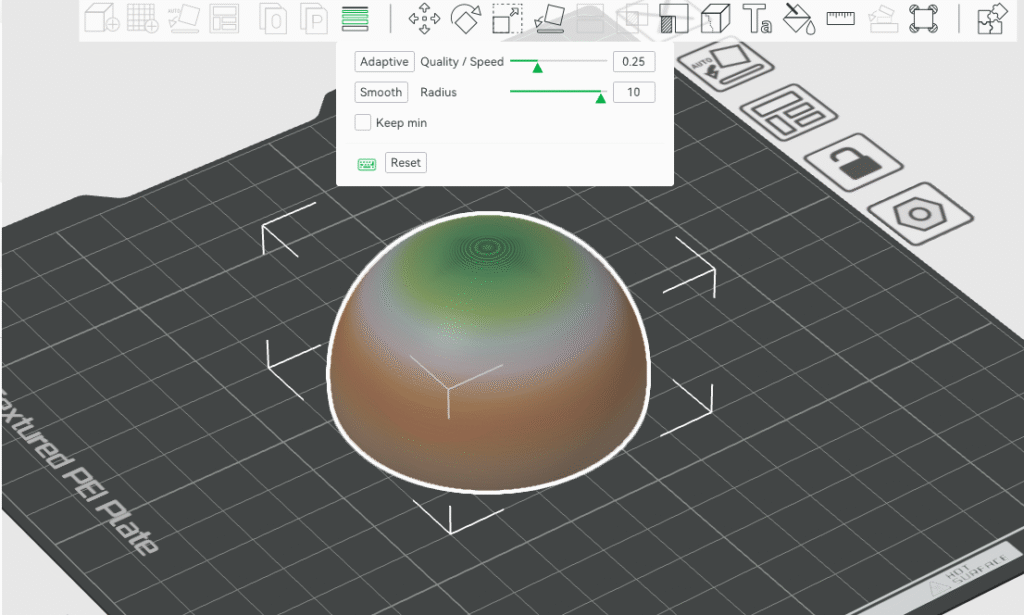Viewport: 1024px width, 615px height.
Task: Open the Text tool
Action: pyautogui.click(x=757, y=18)
